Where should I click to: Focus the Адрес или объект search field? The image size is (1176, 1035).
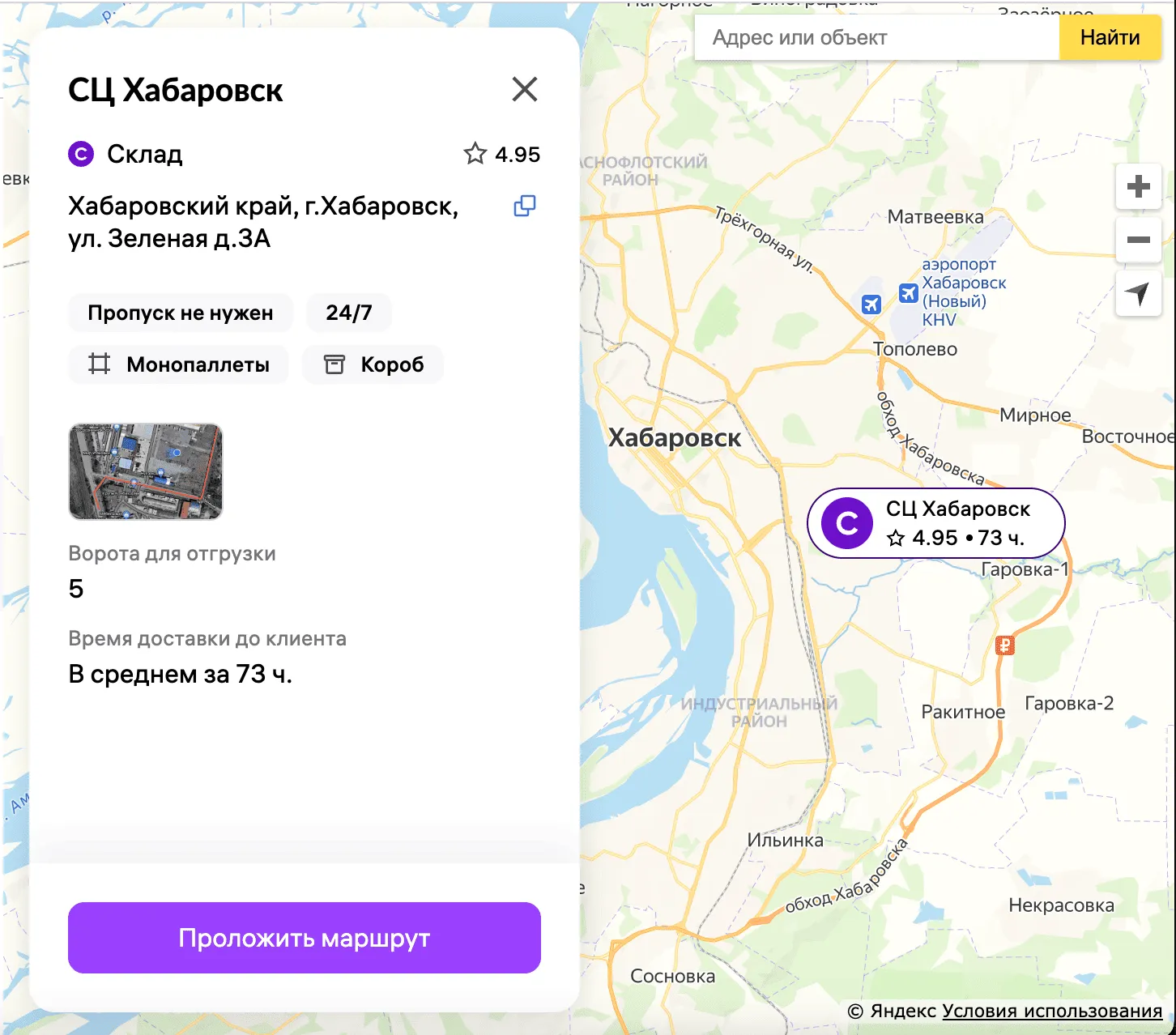tap(876, 37)
